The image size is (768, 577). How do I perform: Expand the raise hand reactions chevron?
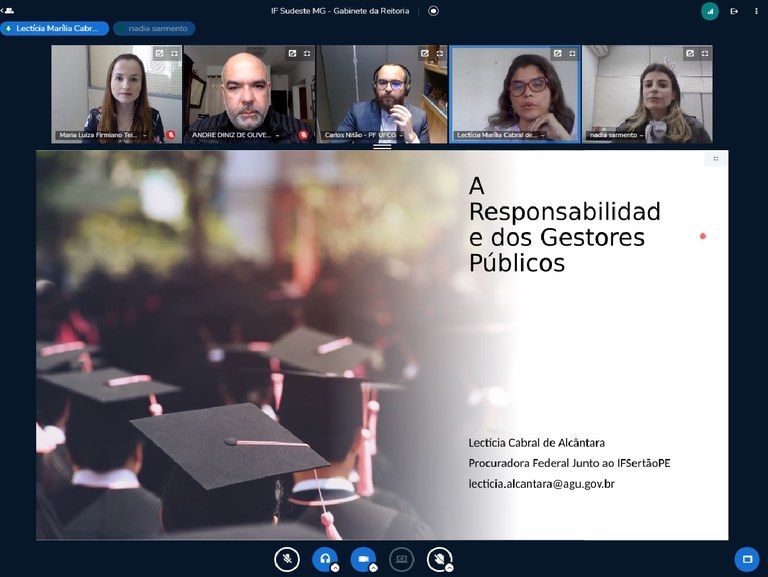tap(450, 568)
